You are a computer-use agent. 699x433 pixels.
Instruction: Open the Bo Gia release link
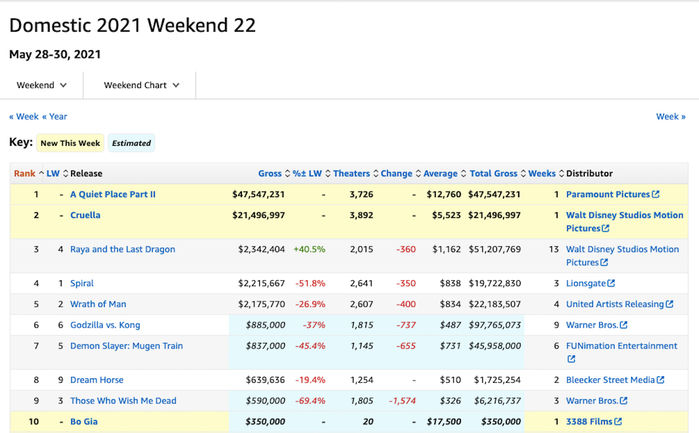click(x=84, y=421)
